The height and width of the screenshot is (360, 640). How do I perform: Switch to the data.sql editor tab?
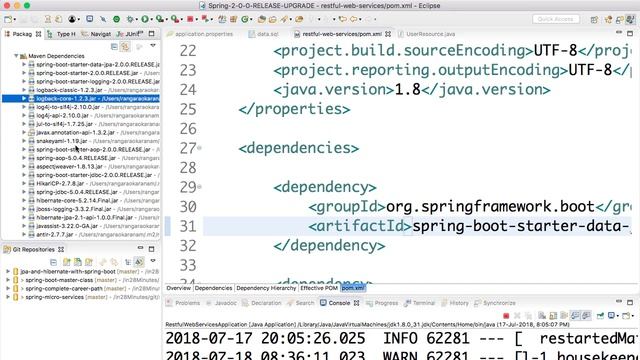pyautogui.click(x=264, y=34)
